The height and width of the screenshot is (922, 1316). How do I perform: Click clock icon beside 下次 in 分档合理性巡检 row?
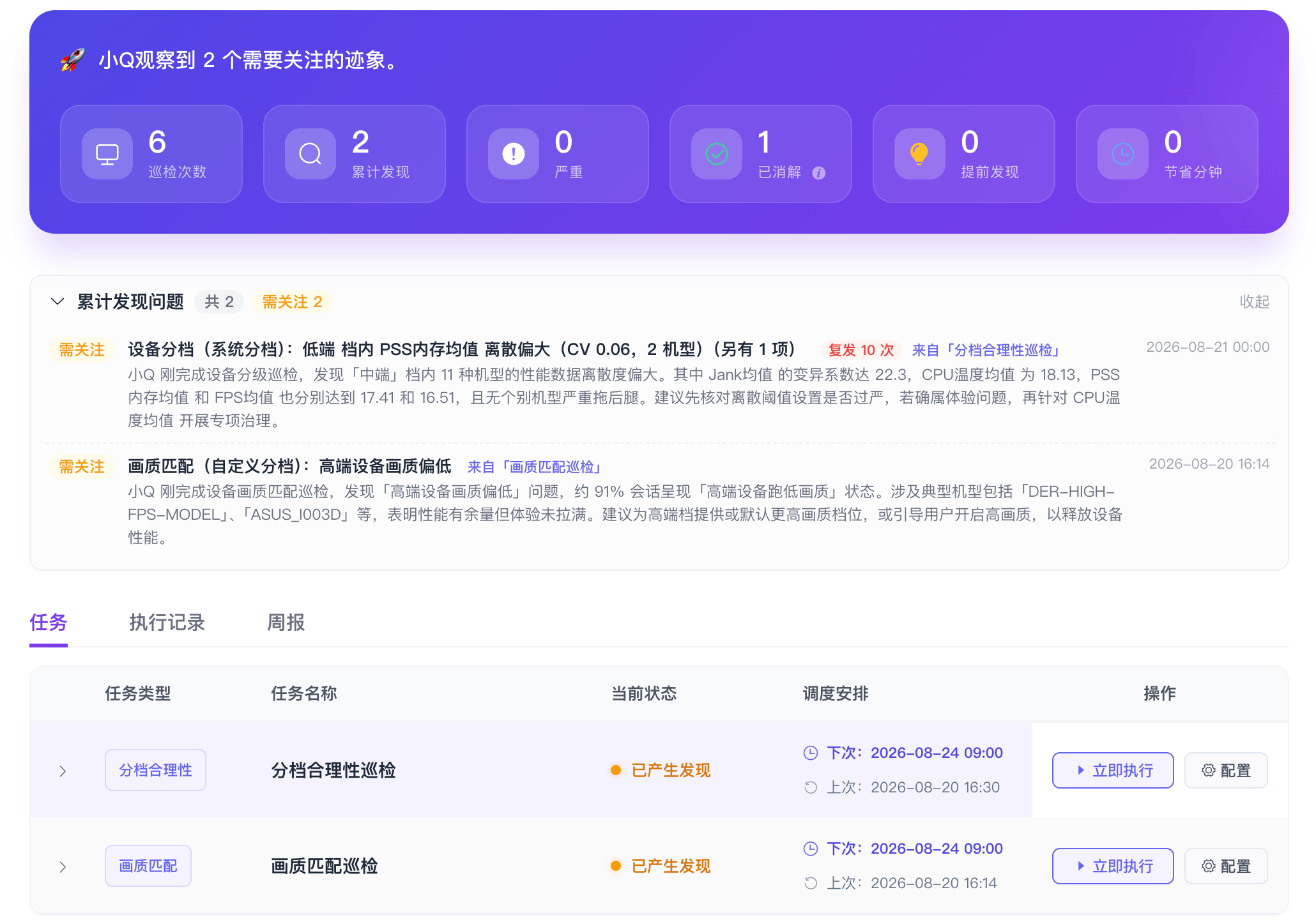[x=811, y=753]
